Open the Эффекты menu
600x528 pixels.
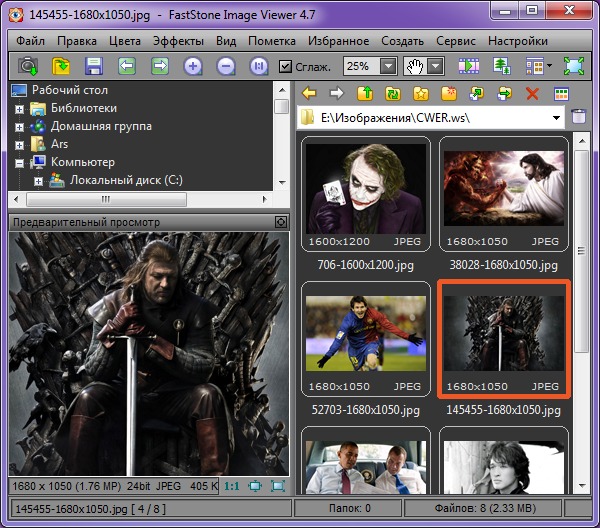(x=178, y=41)
